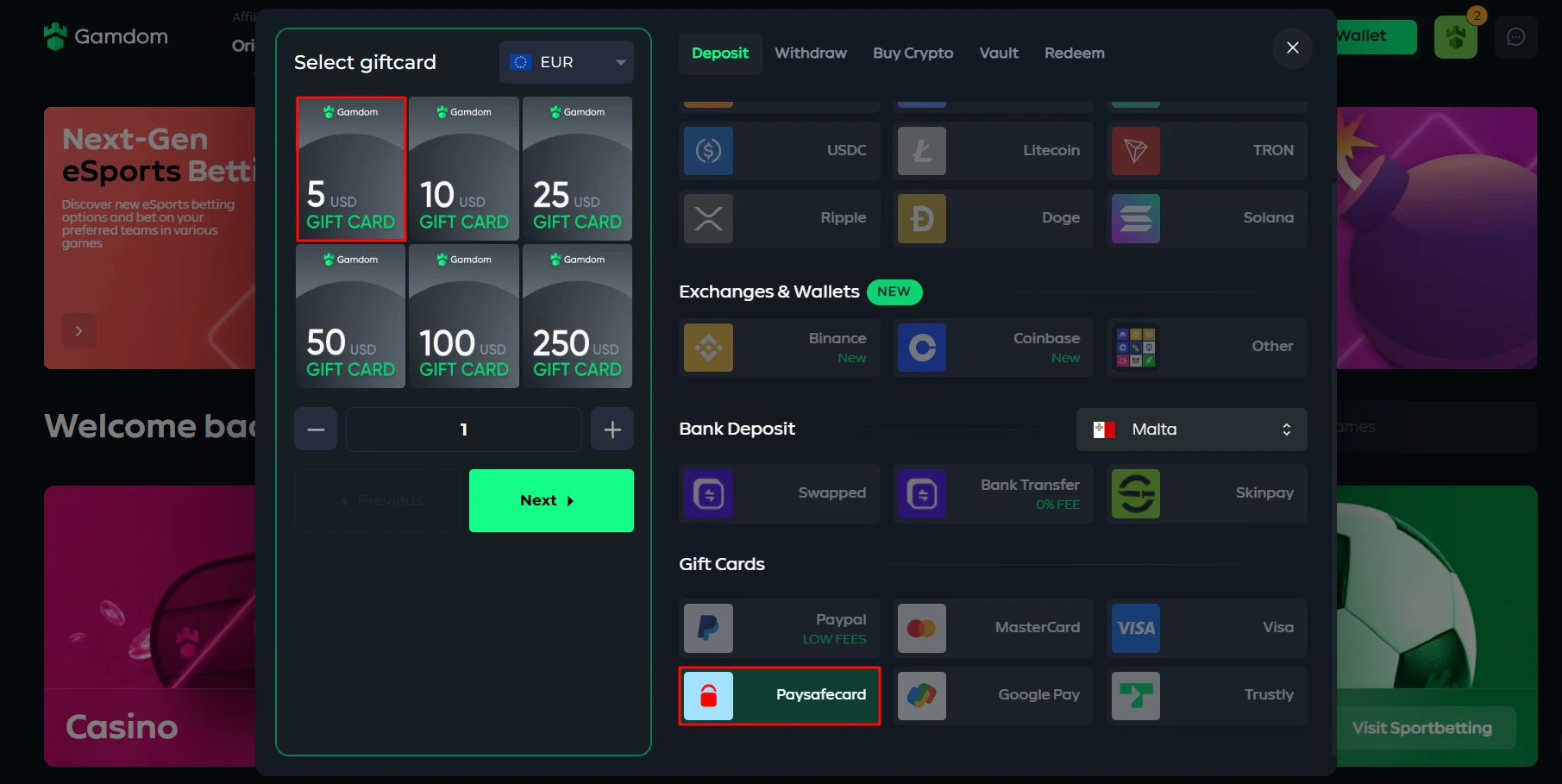Image resolution: width=1562 pixels, height=784 pixels.
Task: Open the Other wallets grid icon
Action: click(x=1136, y=348)
